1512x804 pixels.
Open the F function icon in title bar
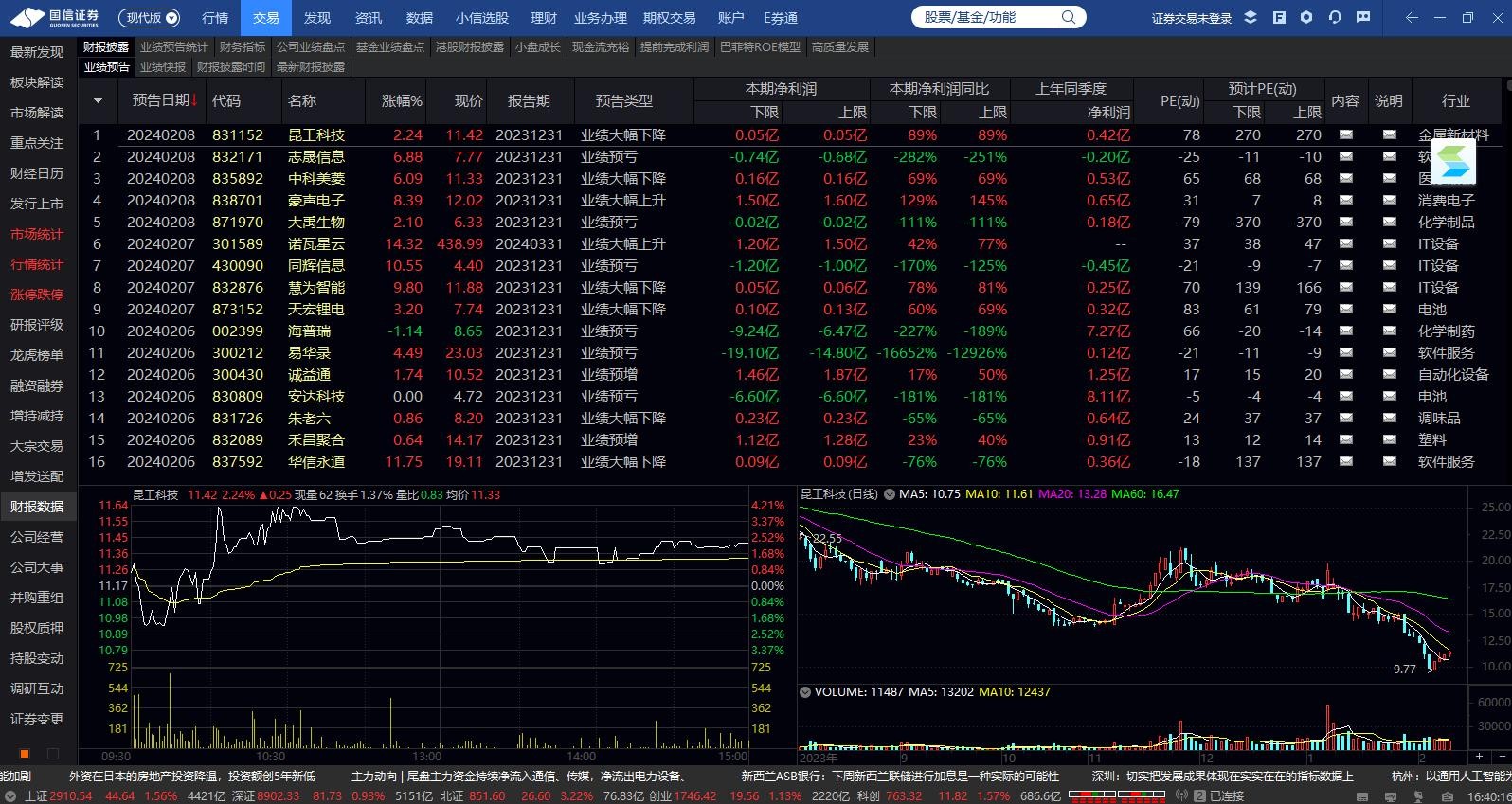pyautogui.click(x=1279, y=17)
